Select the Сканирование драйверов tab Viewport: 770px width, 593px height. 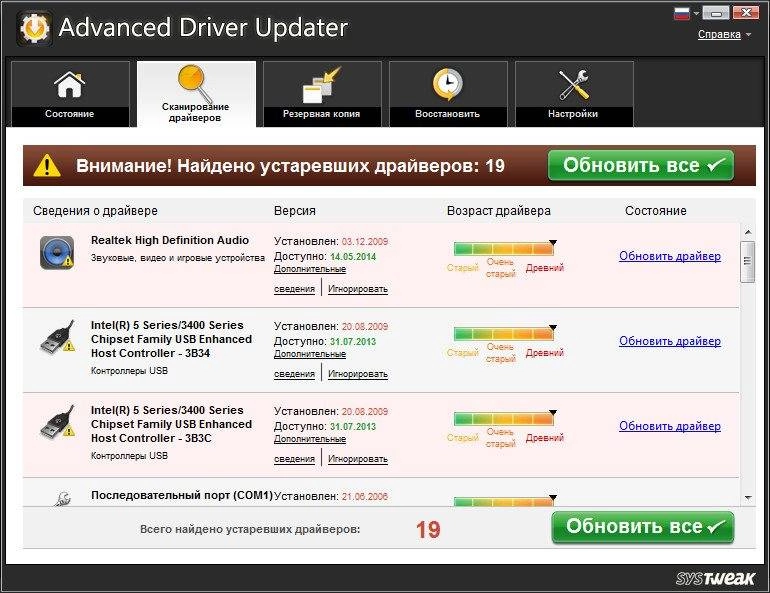click(196, 94)
